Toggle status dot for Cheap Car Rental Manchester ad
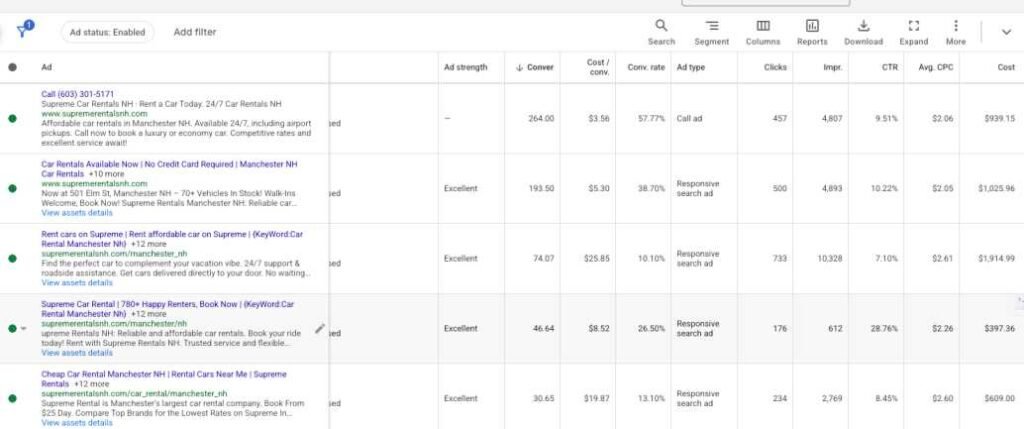This screenshot has width=1024, height=429. point(12,398)
